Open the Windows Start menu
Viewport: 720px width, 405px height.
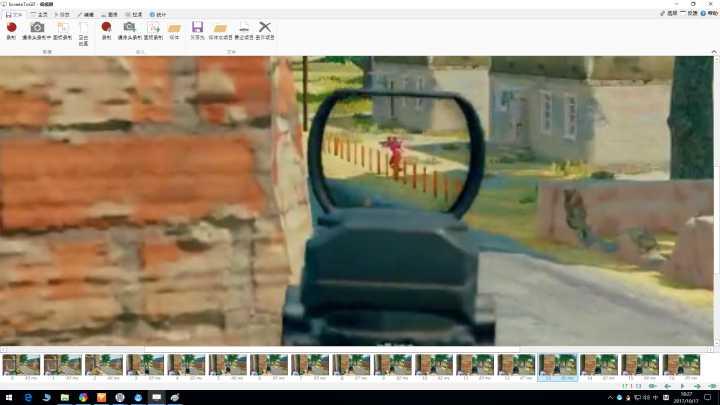(9, 397)
